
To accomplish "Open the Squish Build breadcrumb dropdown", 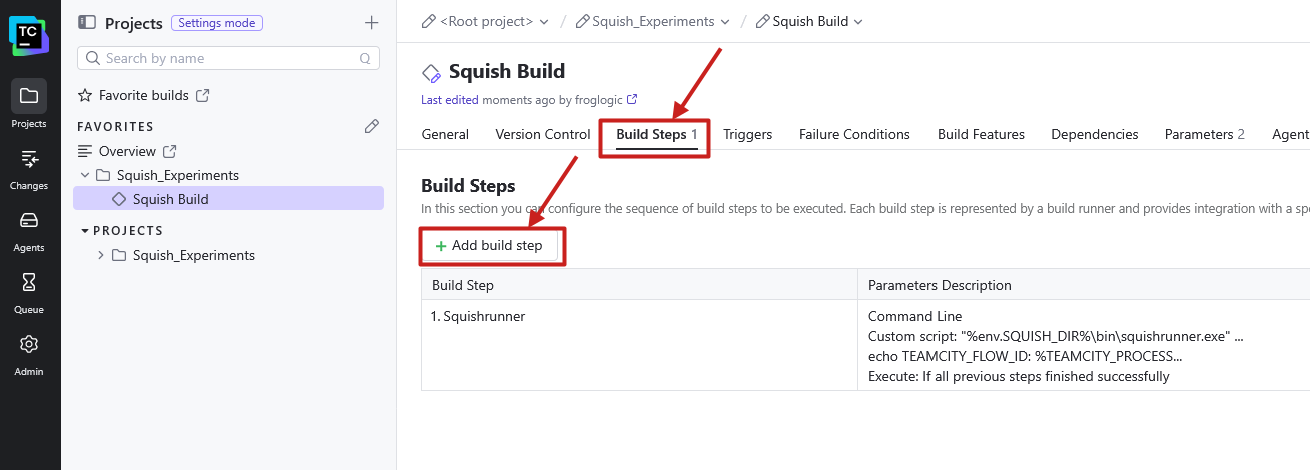I will coord(810,21).
